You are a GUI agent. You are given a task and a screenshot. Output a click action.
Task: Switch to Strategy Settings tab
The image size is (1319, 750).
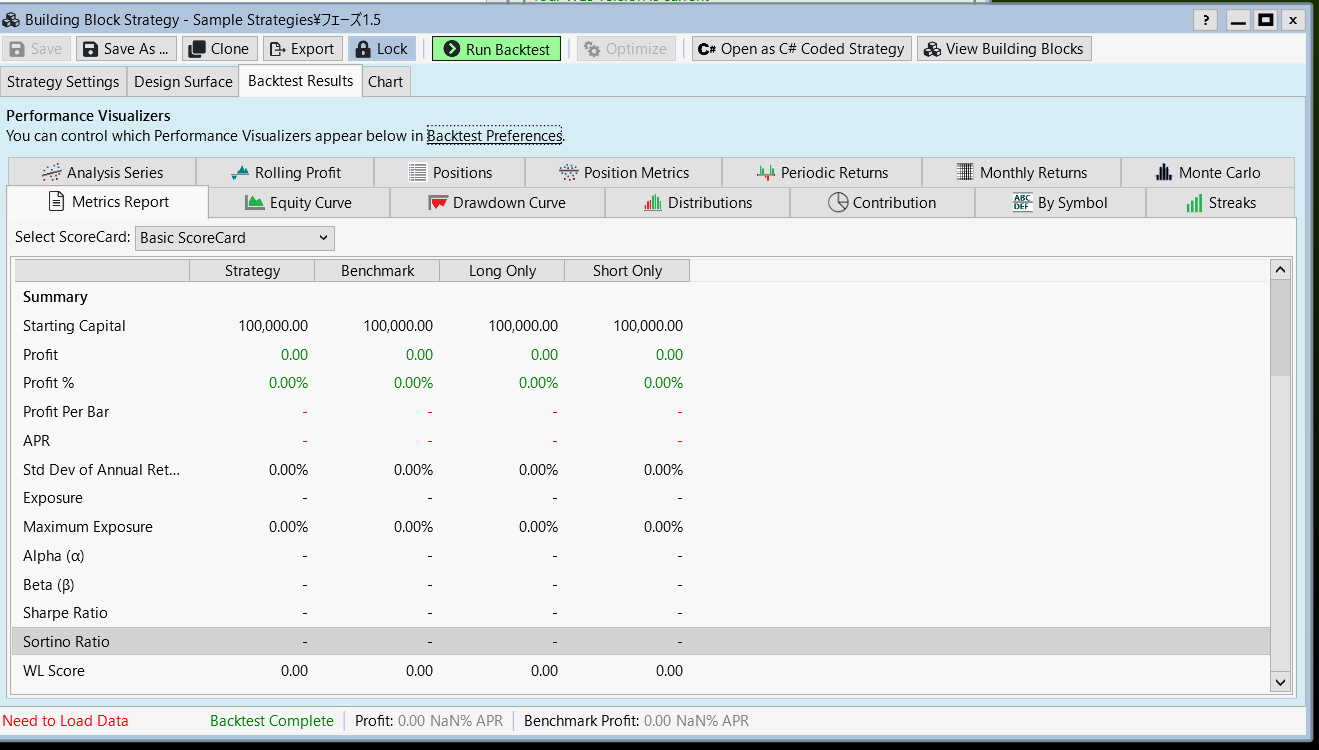click(x=63, y=82)
